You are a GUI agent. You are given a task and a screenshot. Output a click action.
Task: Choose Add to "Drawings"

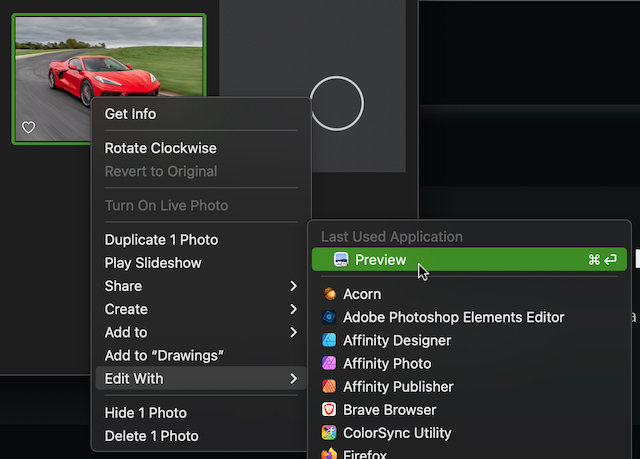point(200,355)
